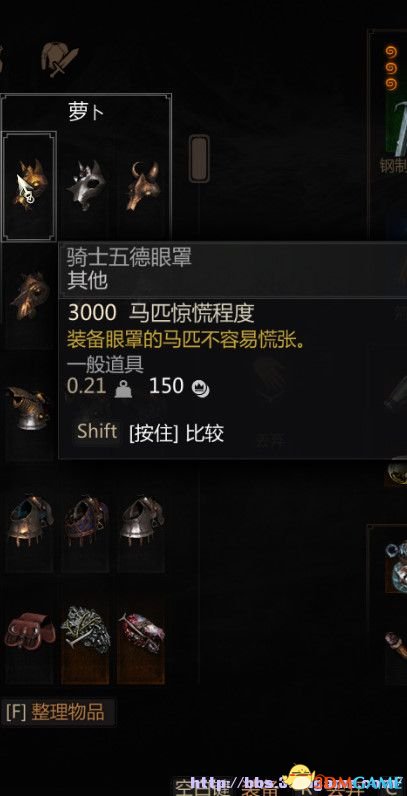Screen dimensions: 407x796
Task: Click the coin price icon beside 150
Action: click(x=200, y=389)
